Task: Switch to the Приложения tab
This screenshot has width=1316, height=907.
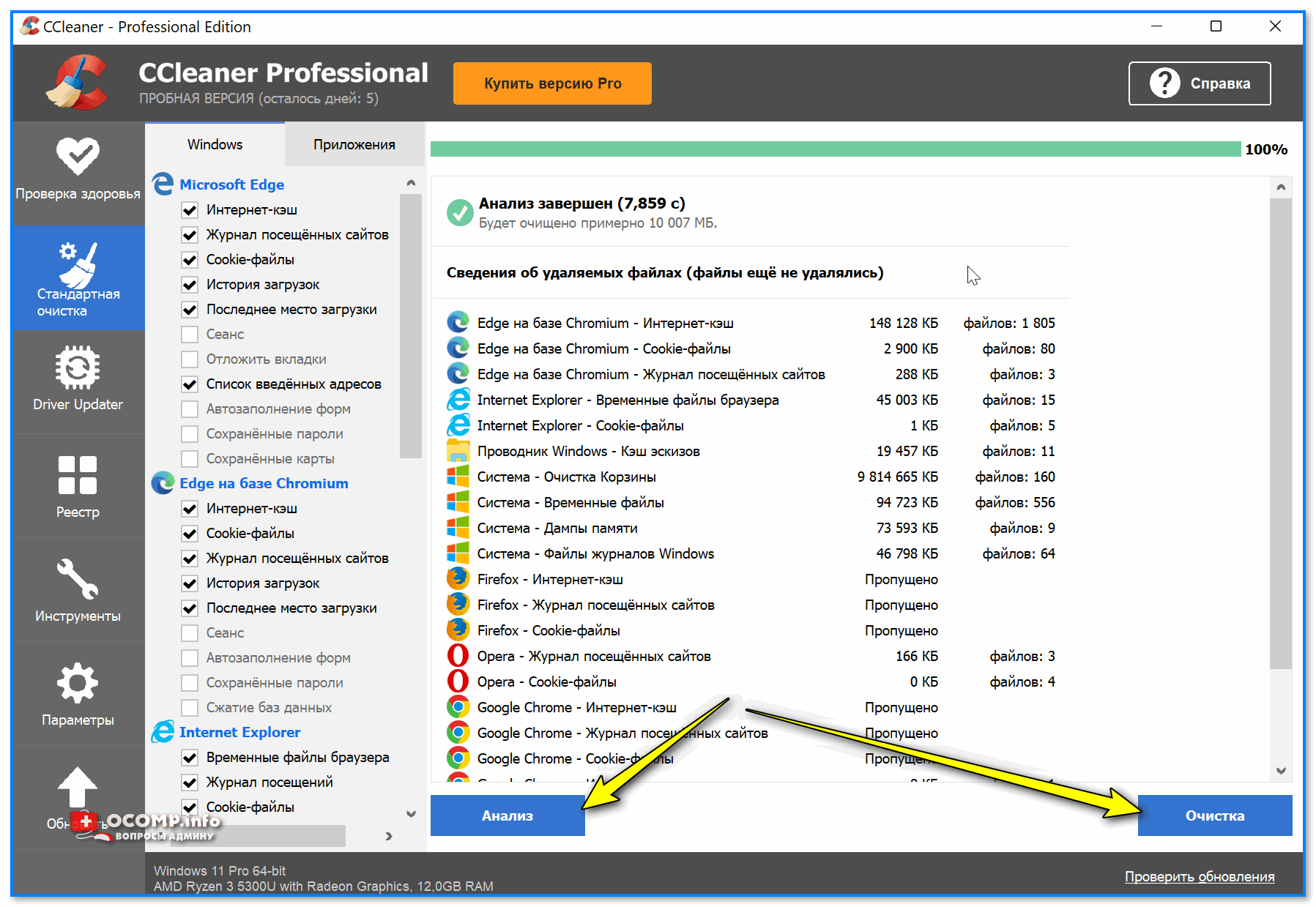Action: [x=354, y=144]
